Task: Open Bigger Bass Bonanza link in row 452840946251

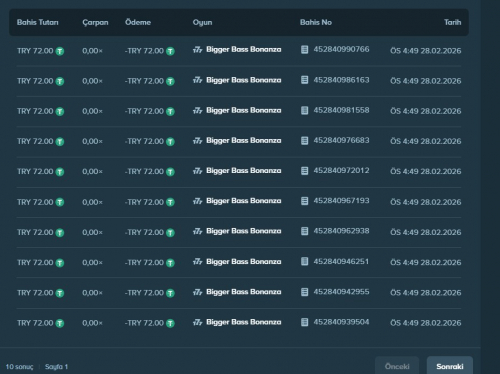Action: (244, 261)
